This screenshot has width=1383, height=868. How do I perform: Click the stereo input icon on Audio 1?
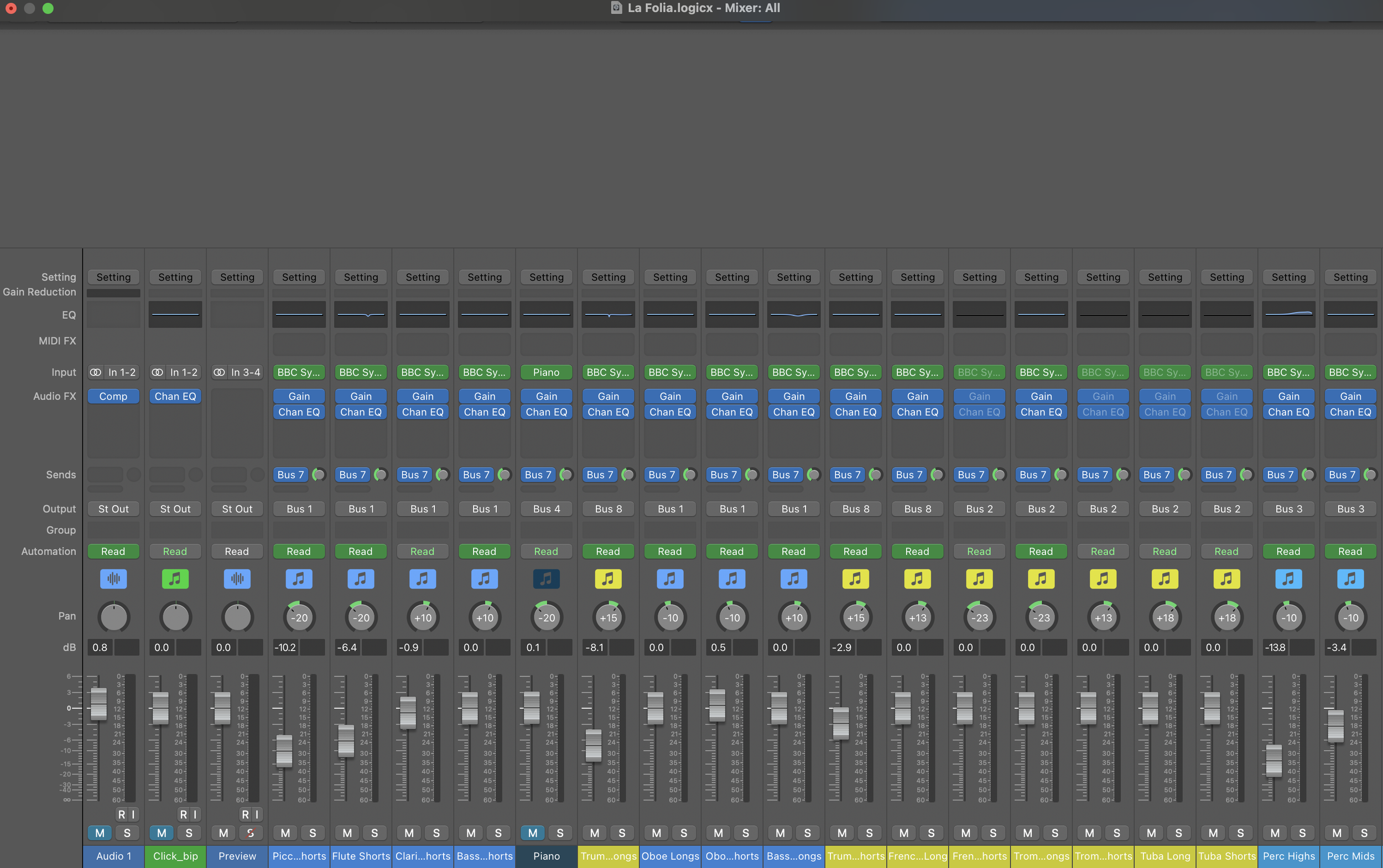coord(95,372)
